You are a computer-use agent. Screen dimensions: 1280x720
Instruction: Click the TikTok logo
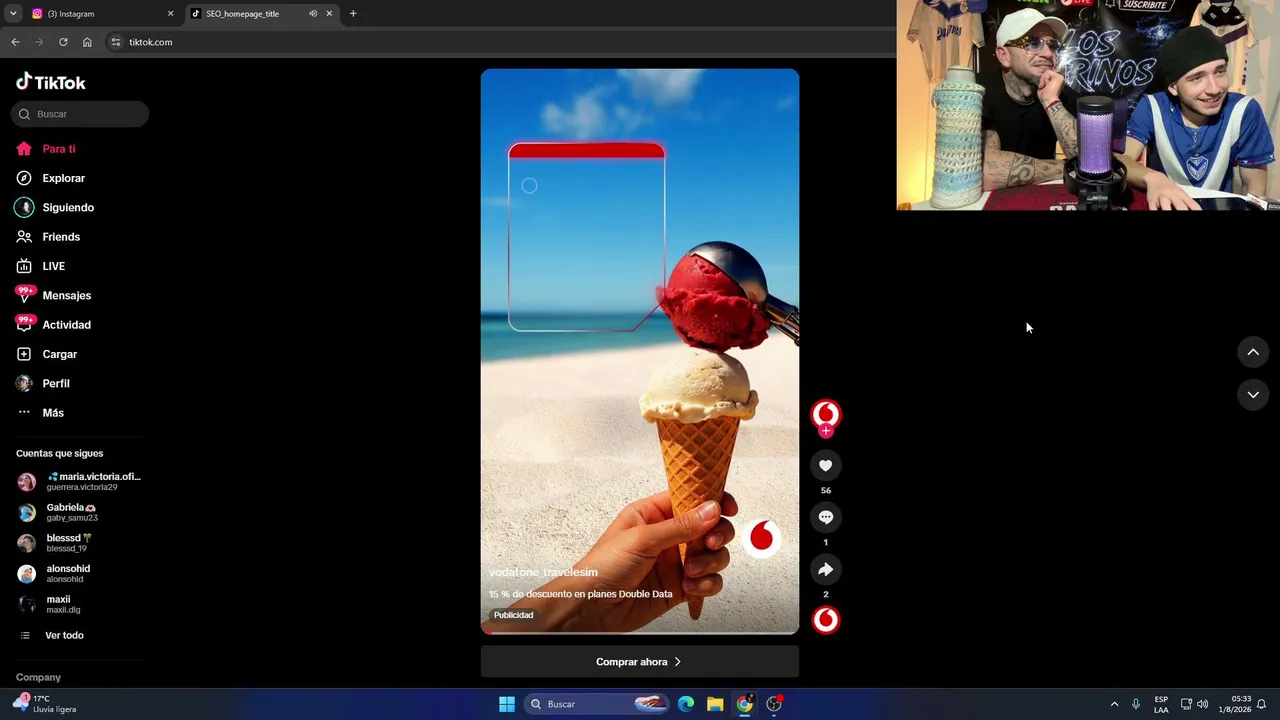click(x=51, y=82)
